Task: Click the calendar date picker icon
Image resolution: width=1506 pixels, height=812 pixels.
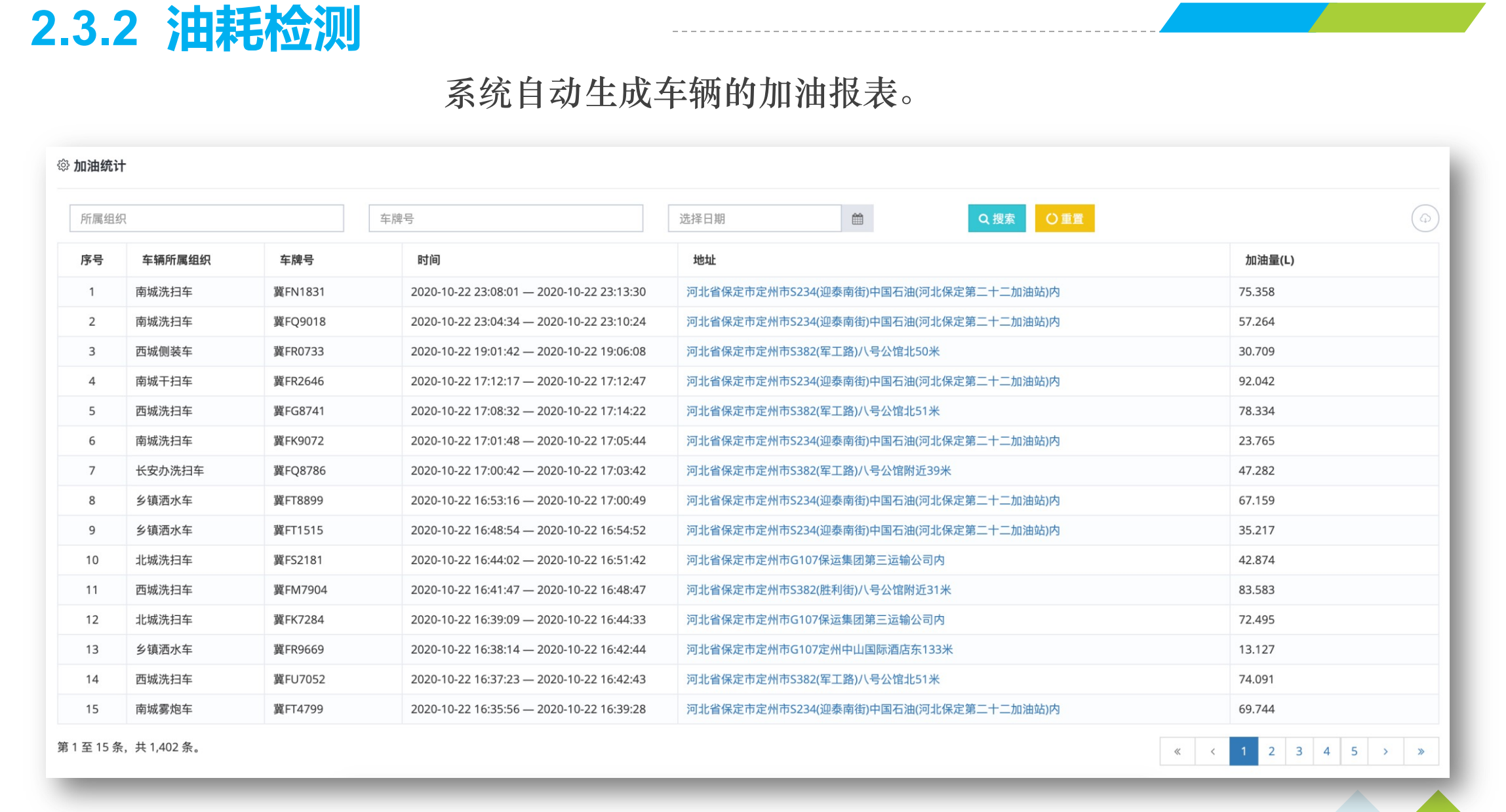Action: [857, 219]
